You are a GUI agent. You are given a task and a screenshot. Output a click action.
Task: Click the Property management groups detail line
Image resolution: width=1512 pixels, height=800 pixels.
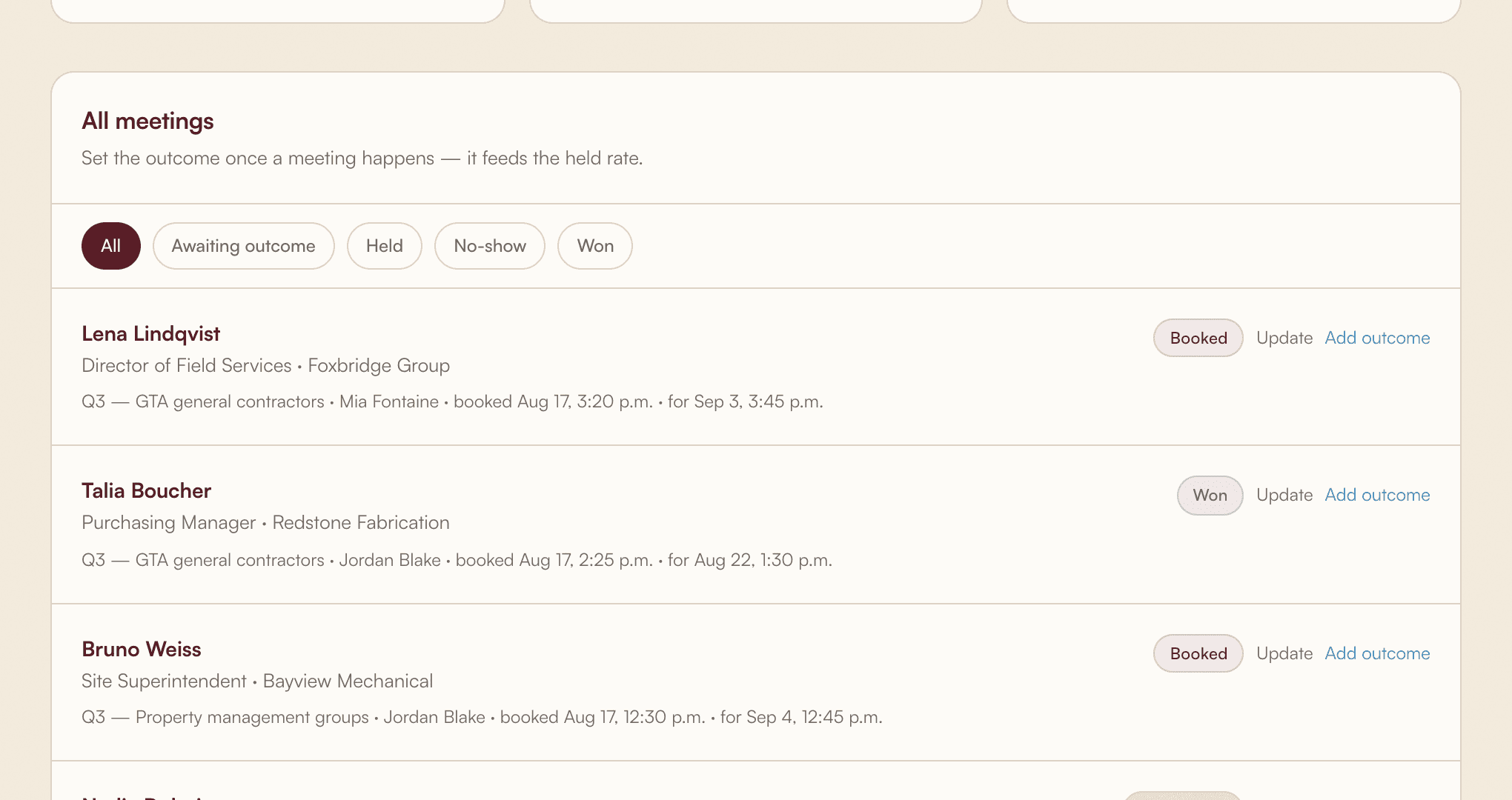(x=482, y=717)
